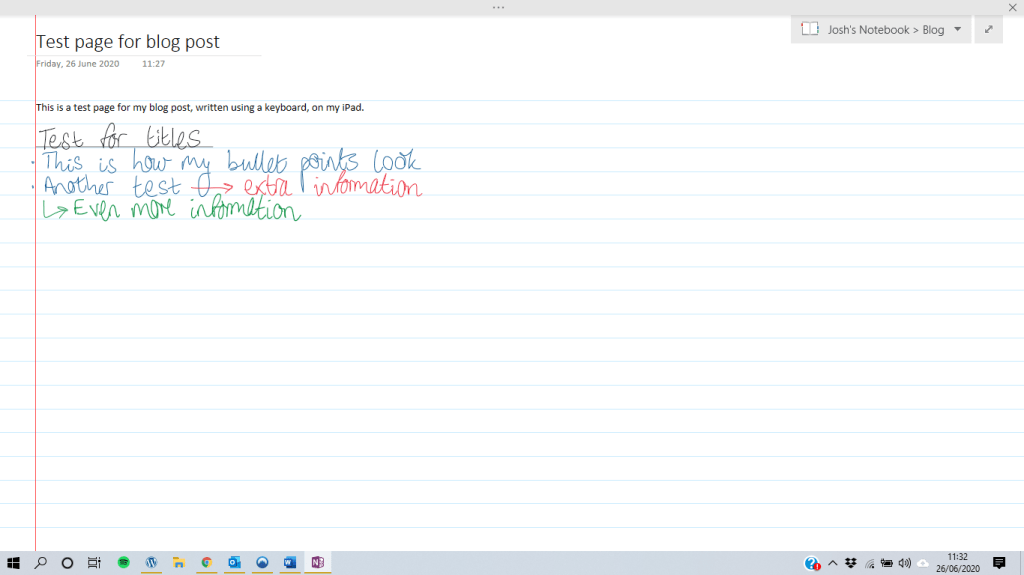
Task: Click the page date 'Friday, 26 June 2020'
Action: coord(77,64)
